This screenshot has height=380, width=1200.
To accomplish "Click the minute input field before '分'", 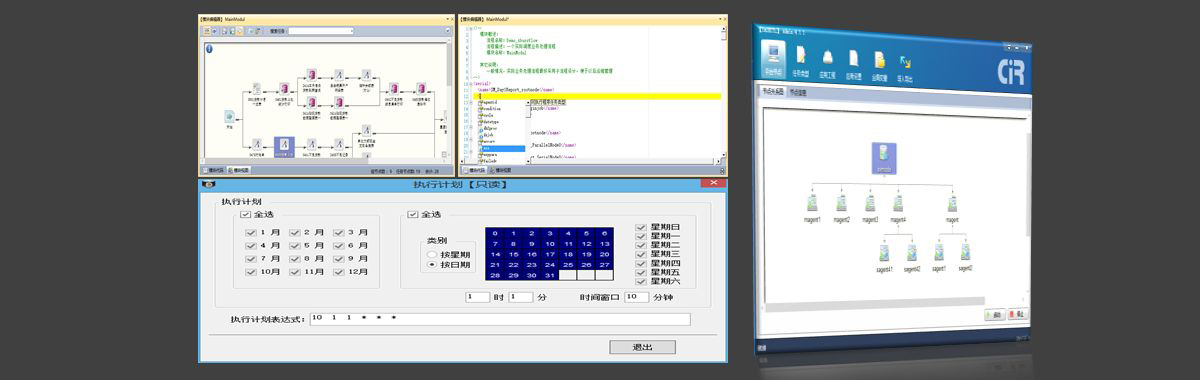I will (521, 297).
